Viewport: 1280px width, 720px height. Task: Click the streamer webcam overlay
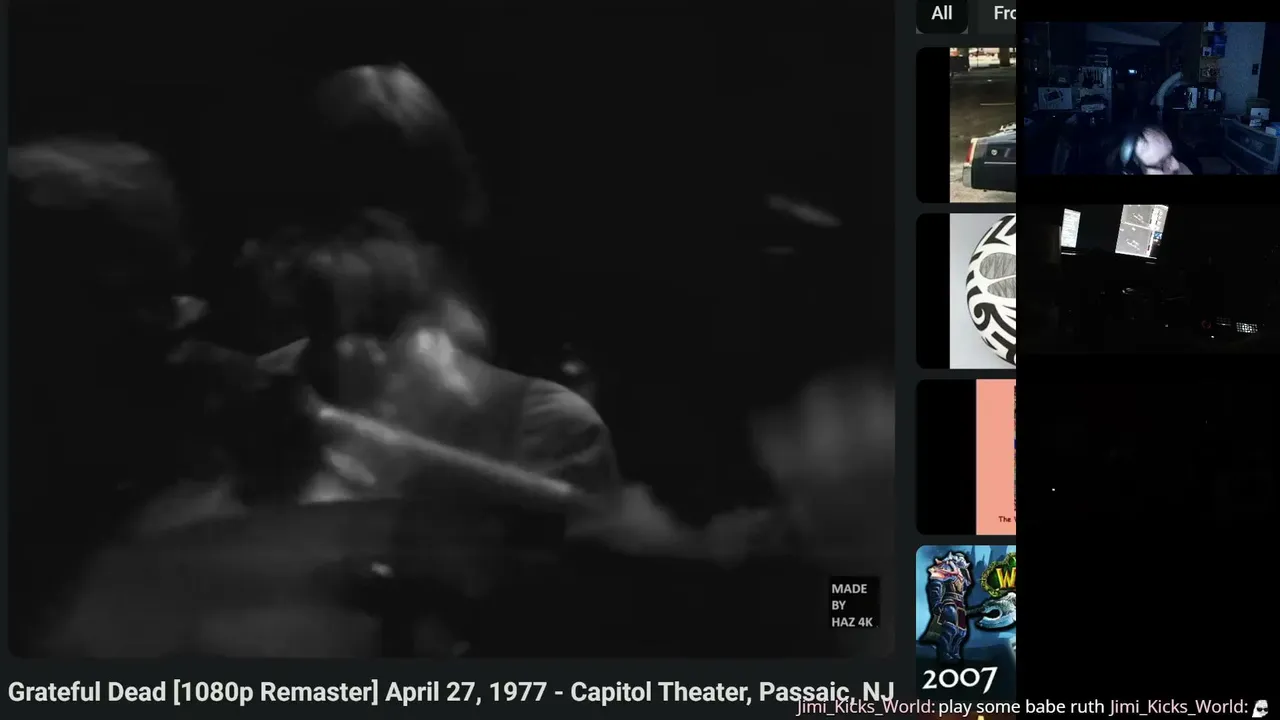(x=1148, y=98)
